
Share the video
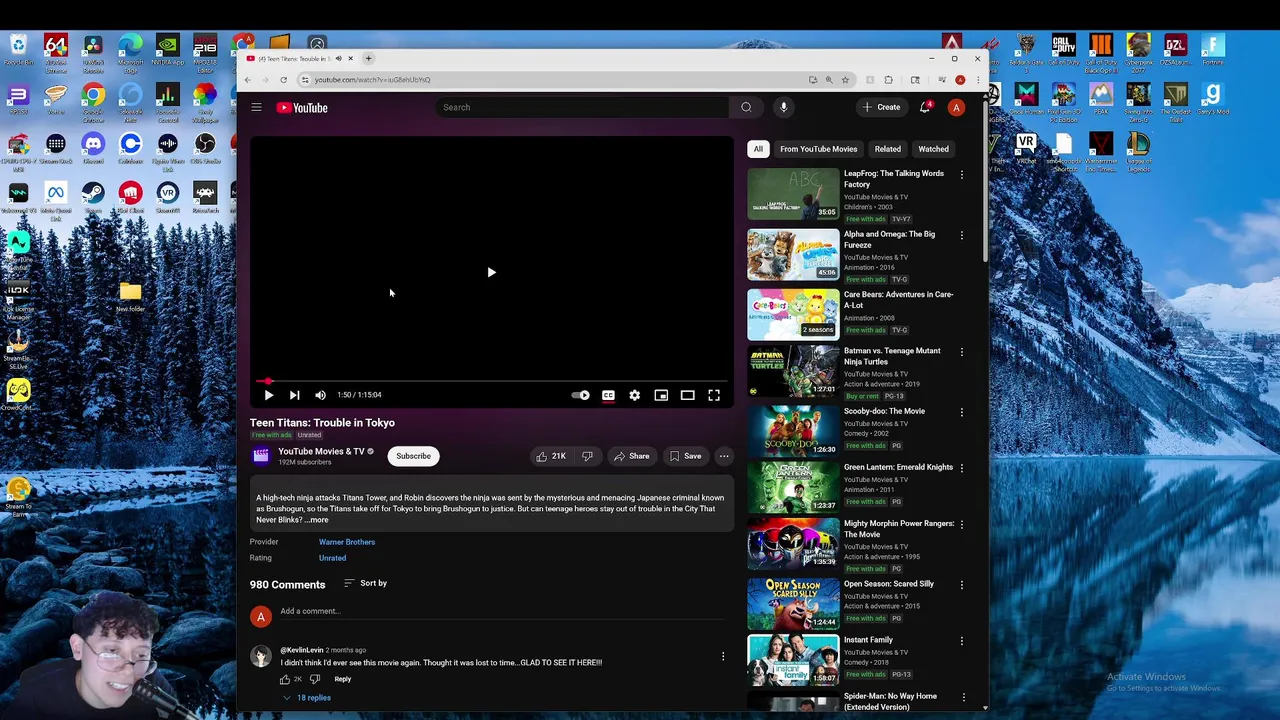[631, 456]
